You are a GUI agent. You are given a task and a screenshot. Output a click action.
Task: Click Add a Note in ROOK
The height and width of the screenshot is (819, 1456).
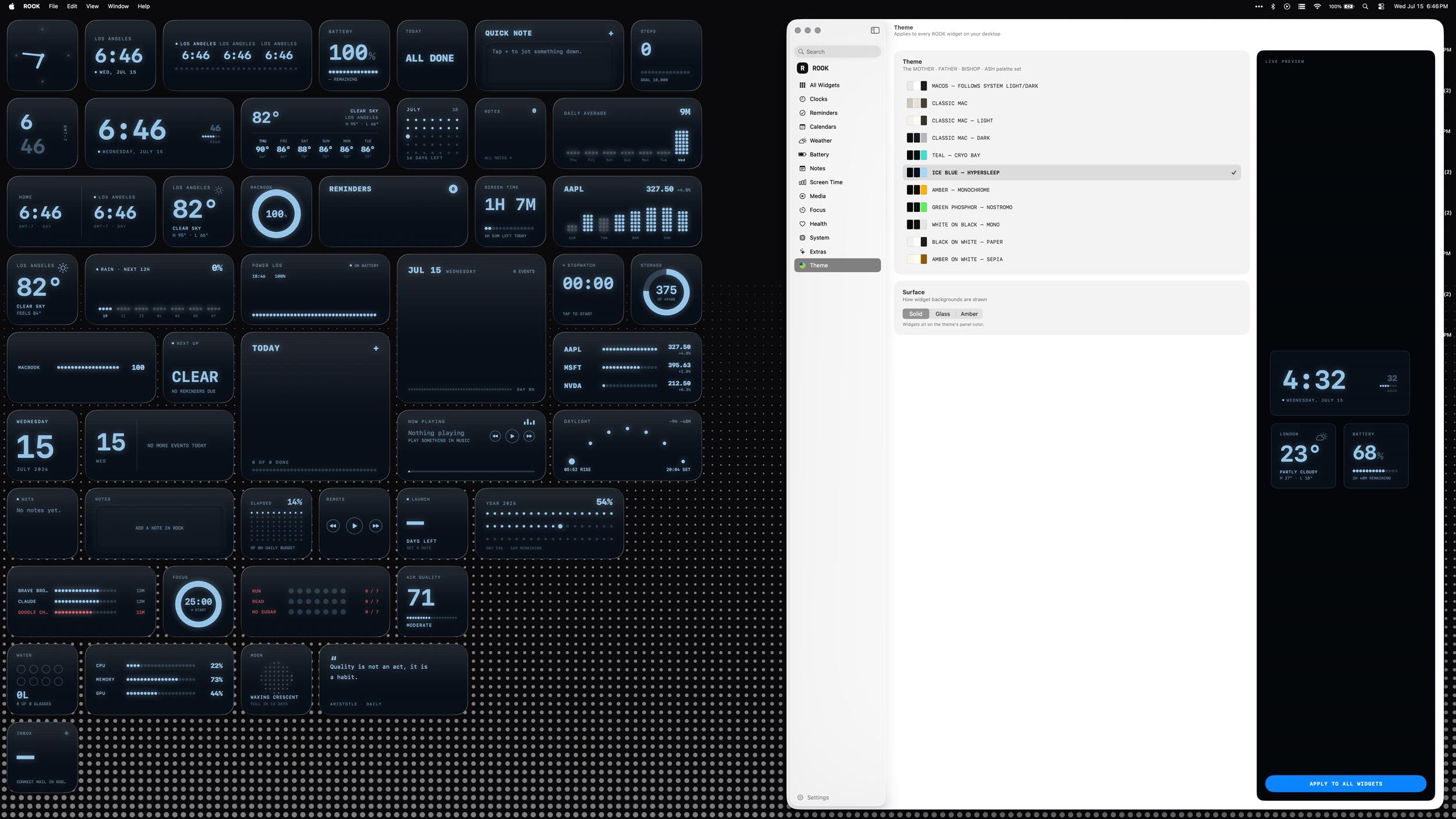click(x=160, y=528)
